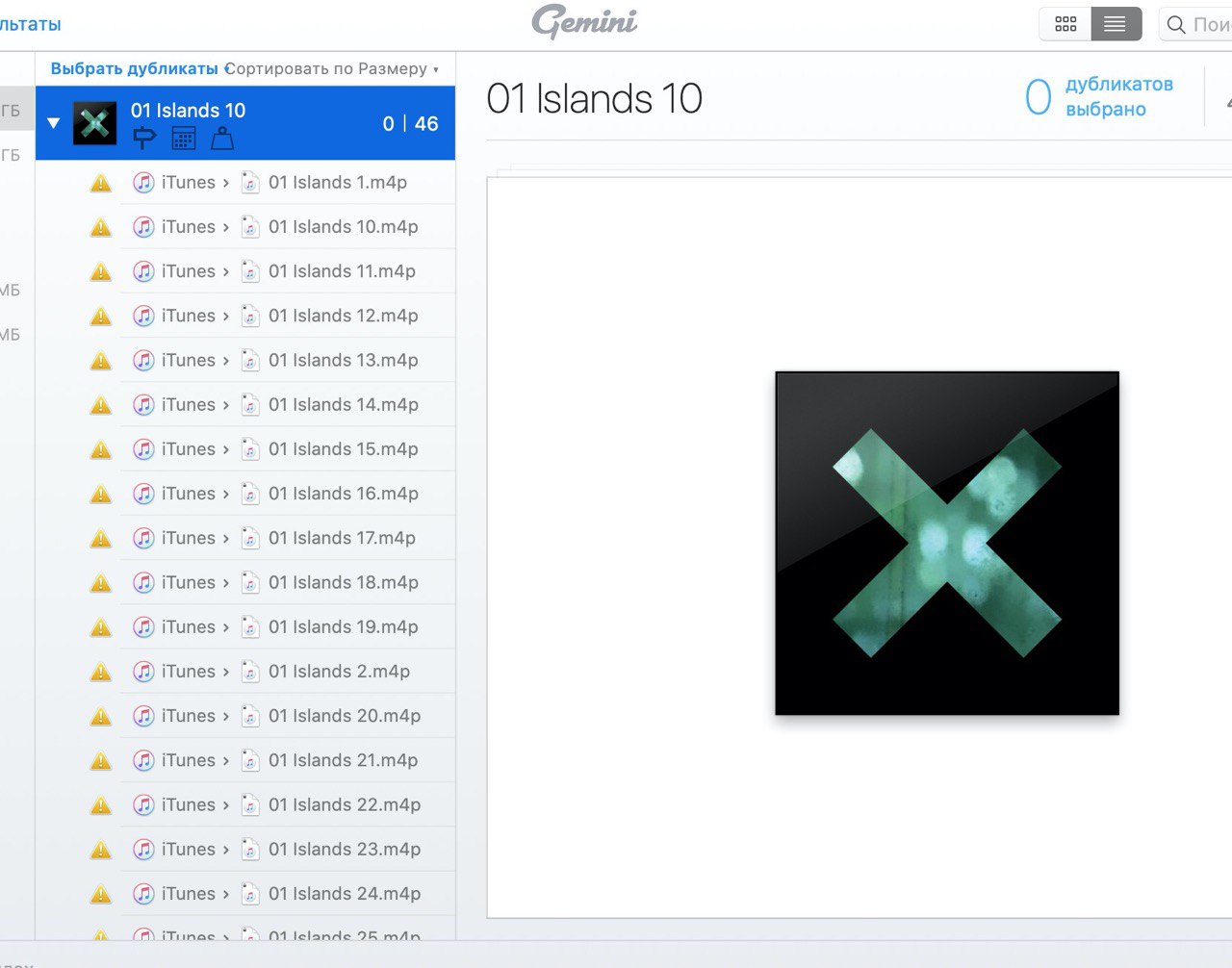
Task: Click the search magnifier icon
Action: 1175,24
